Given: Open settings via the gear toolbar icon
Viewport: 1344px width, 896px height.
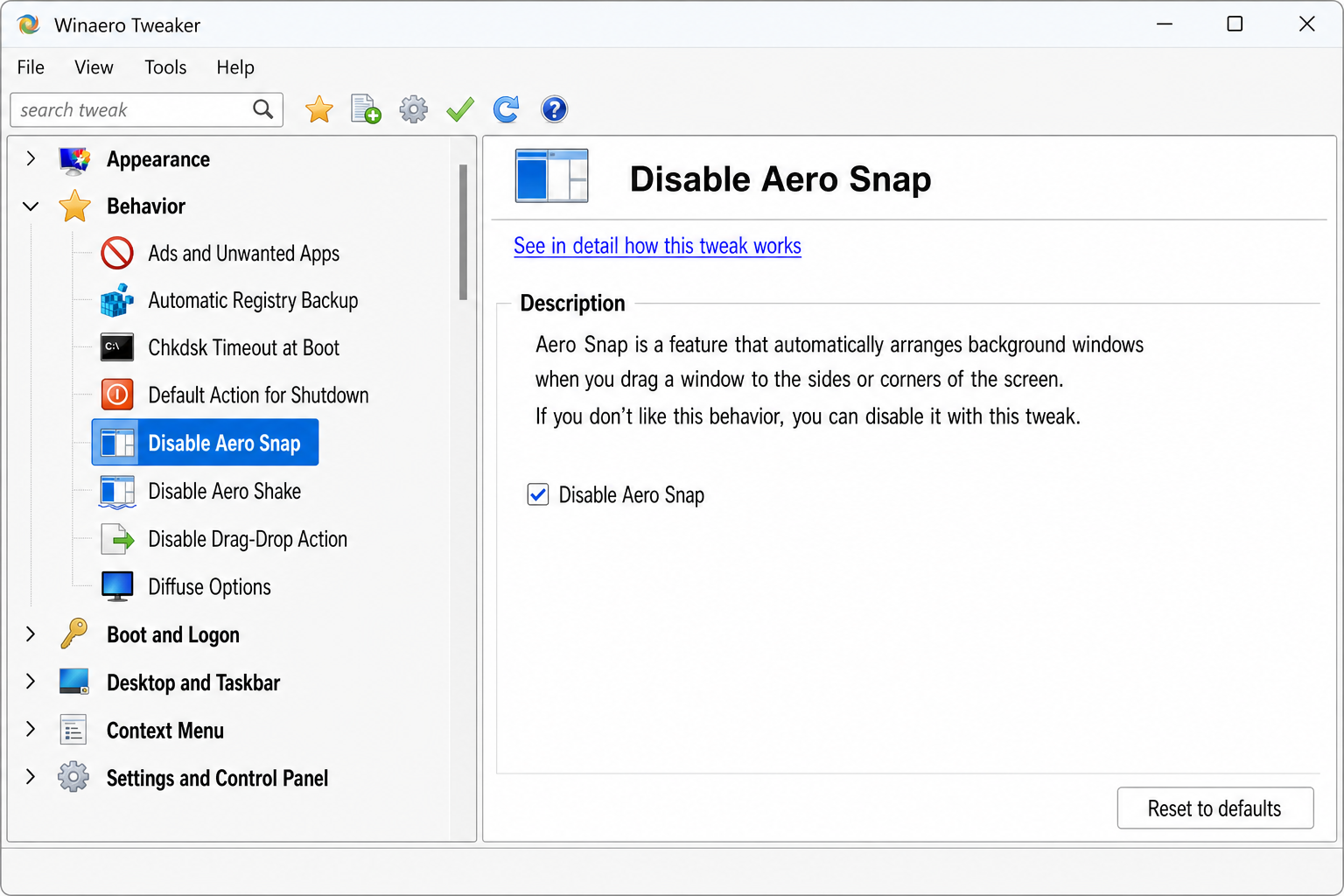Looking at the screenshot, I should [413, 109].
